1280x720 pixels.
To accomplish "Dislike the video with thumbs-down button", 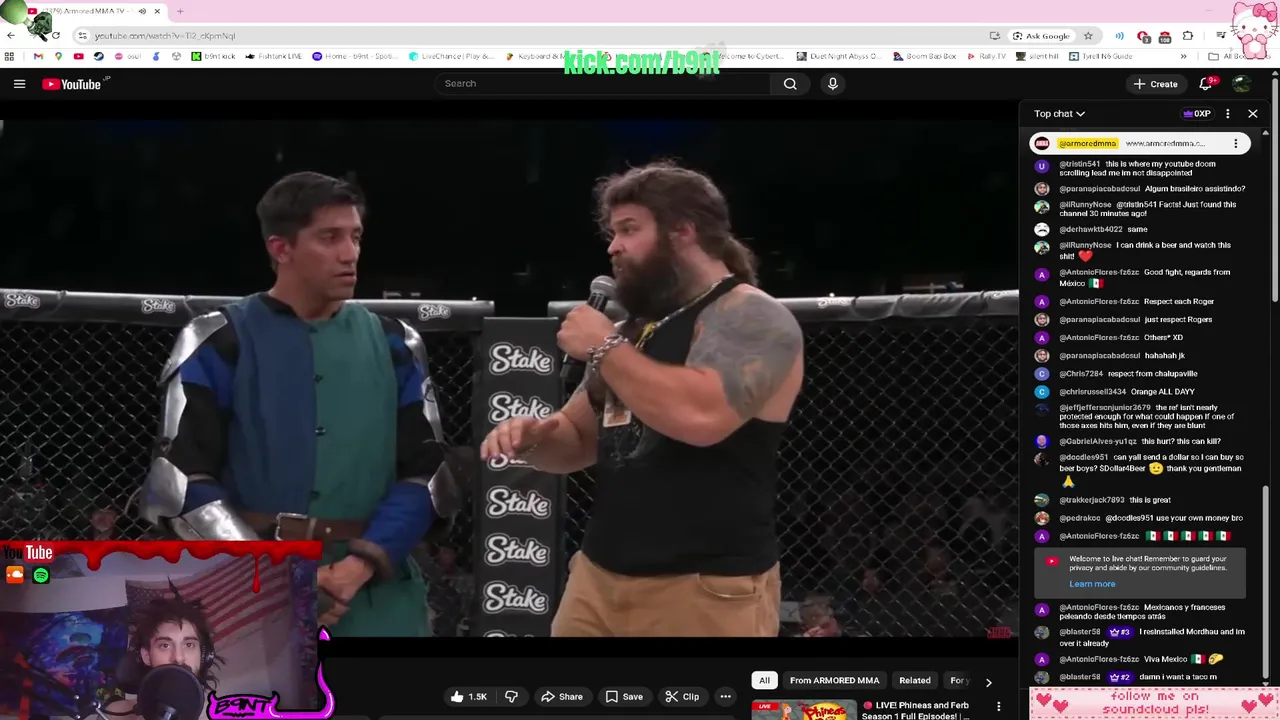I will tap(511, 697).
